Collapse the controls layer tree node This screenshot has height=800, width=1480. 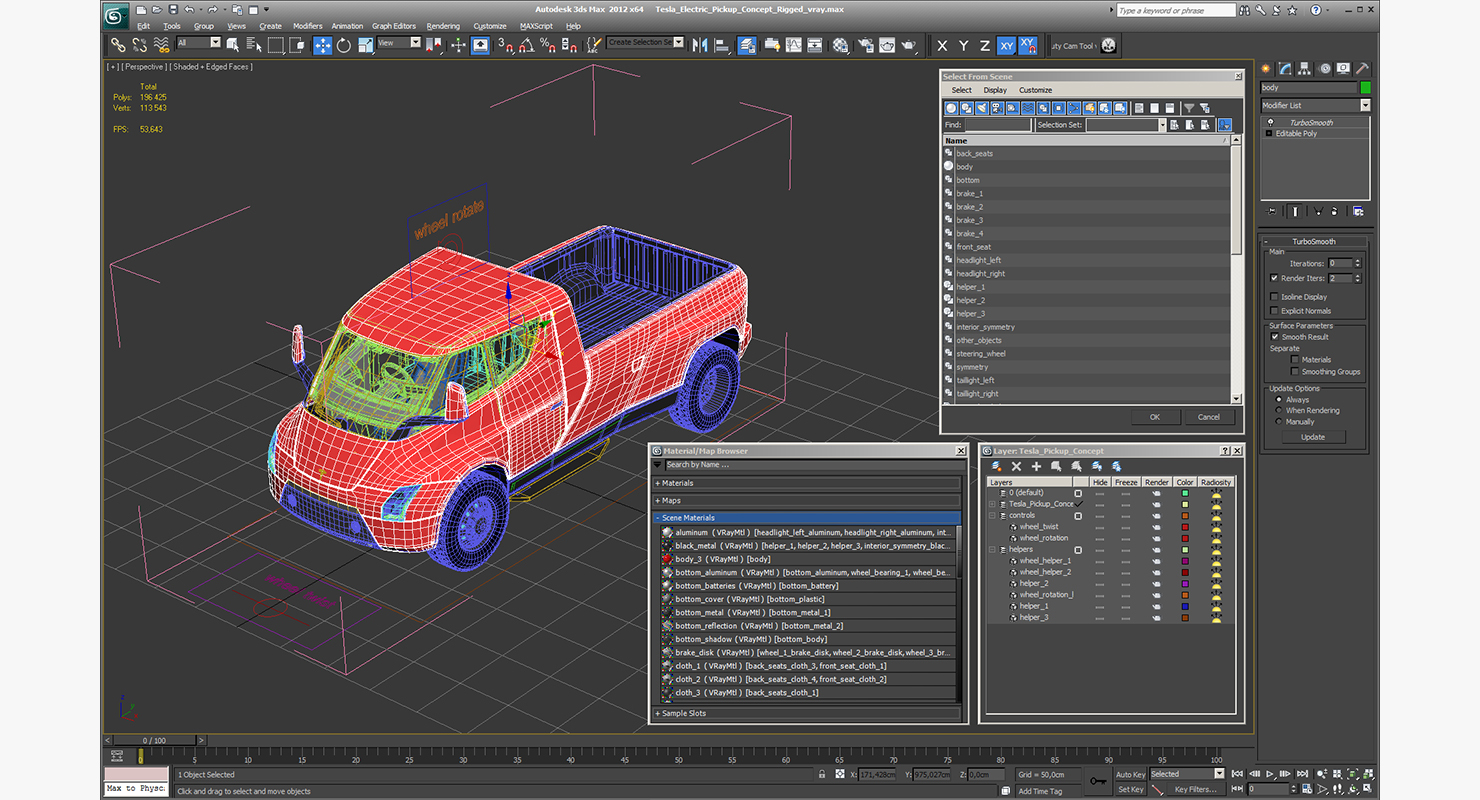click(x=993, y=516)
